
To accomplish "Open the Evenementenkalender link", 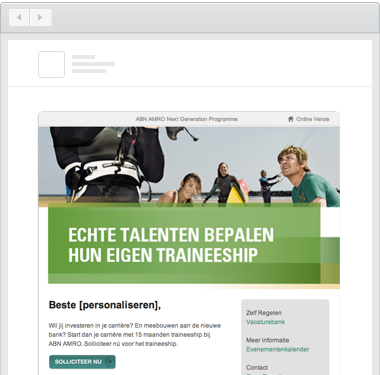I will coord(277,349).
